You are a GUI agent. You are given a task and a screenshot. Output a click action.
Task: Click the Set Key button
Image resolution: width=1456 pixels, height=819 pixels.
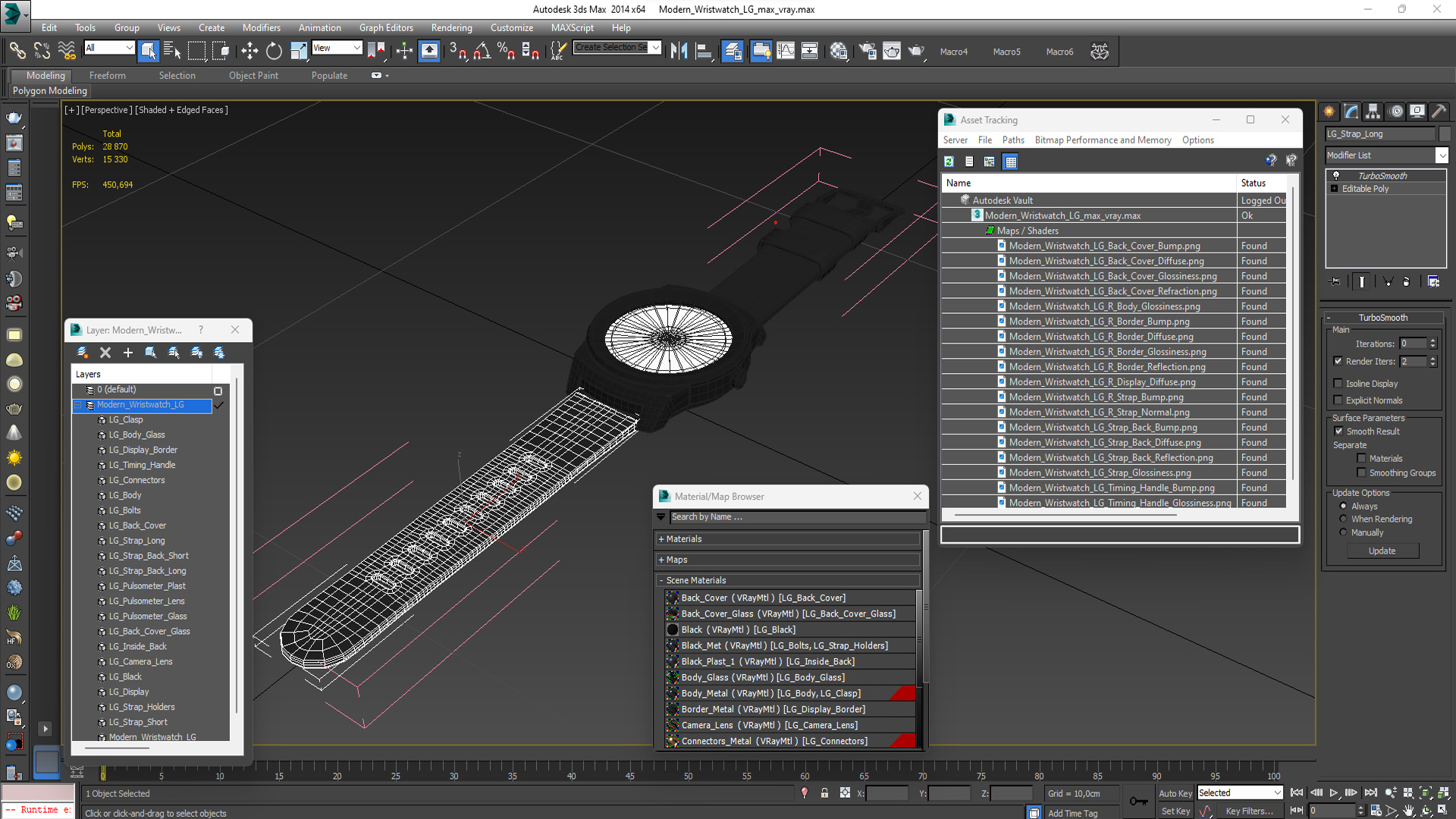[x=1175, y=811]
